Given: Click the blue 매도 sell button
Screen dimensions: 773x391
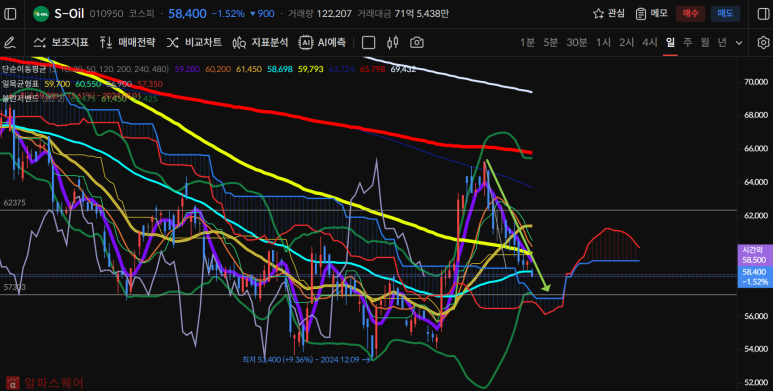Looking at the screenshot, I should coord(725,14).
